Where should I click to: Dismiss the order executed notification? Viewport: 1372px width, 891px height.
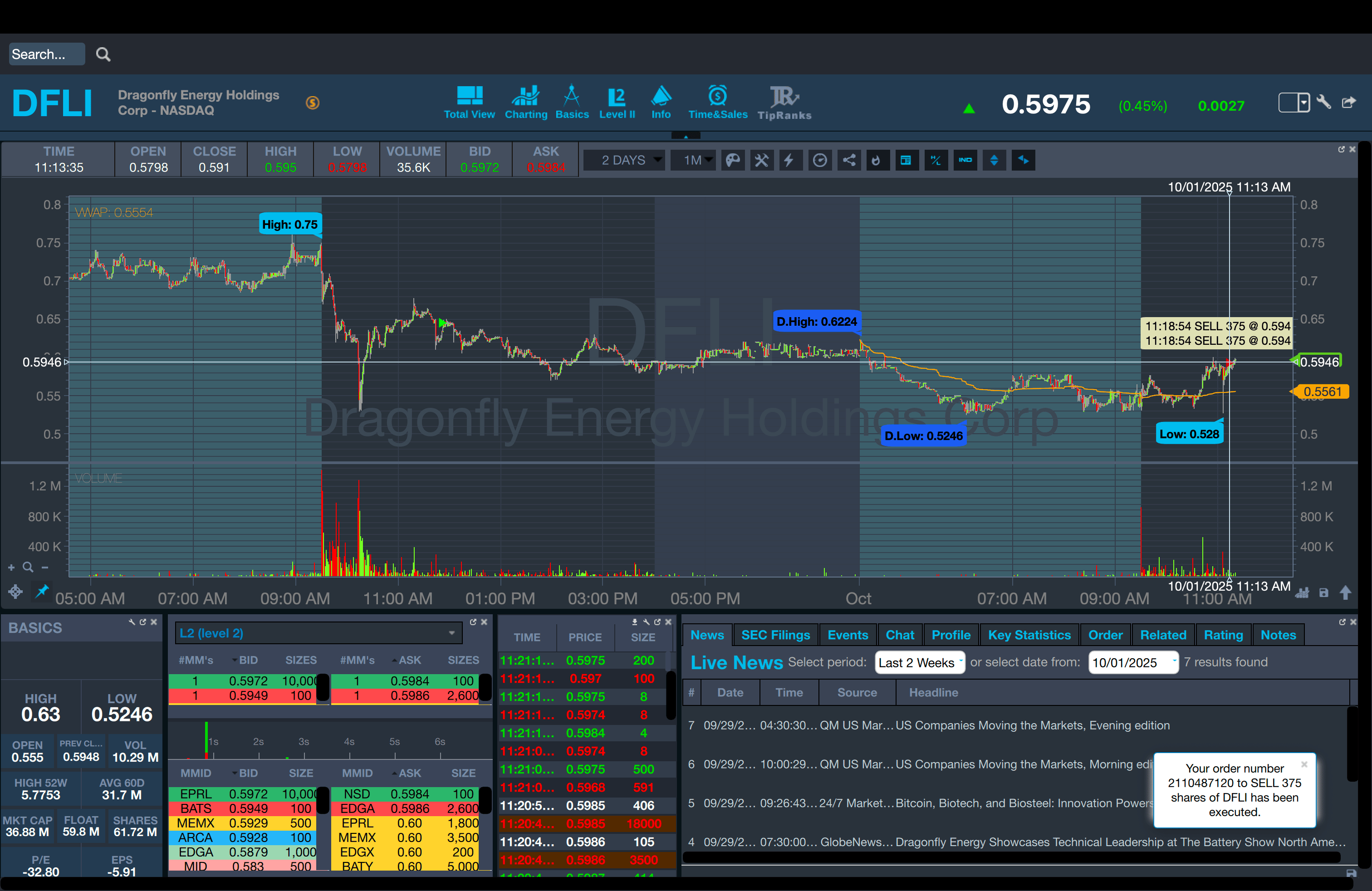click(1304, 765)
